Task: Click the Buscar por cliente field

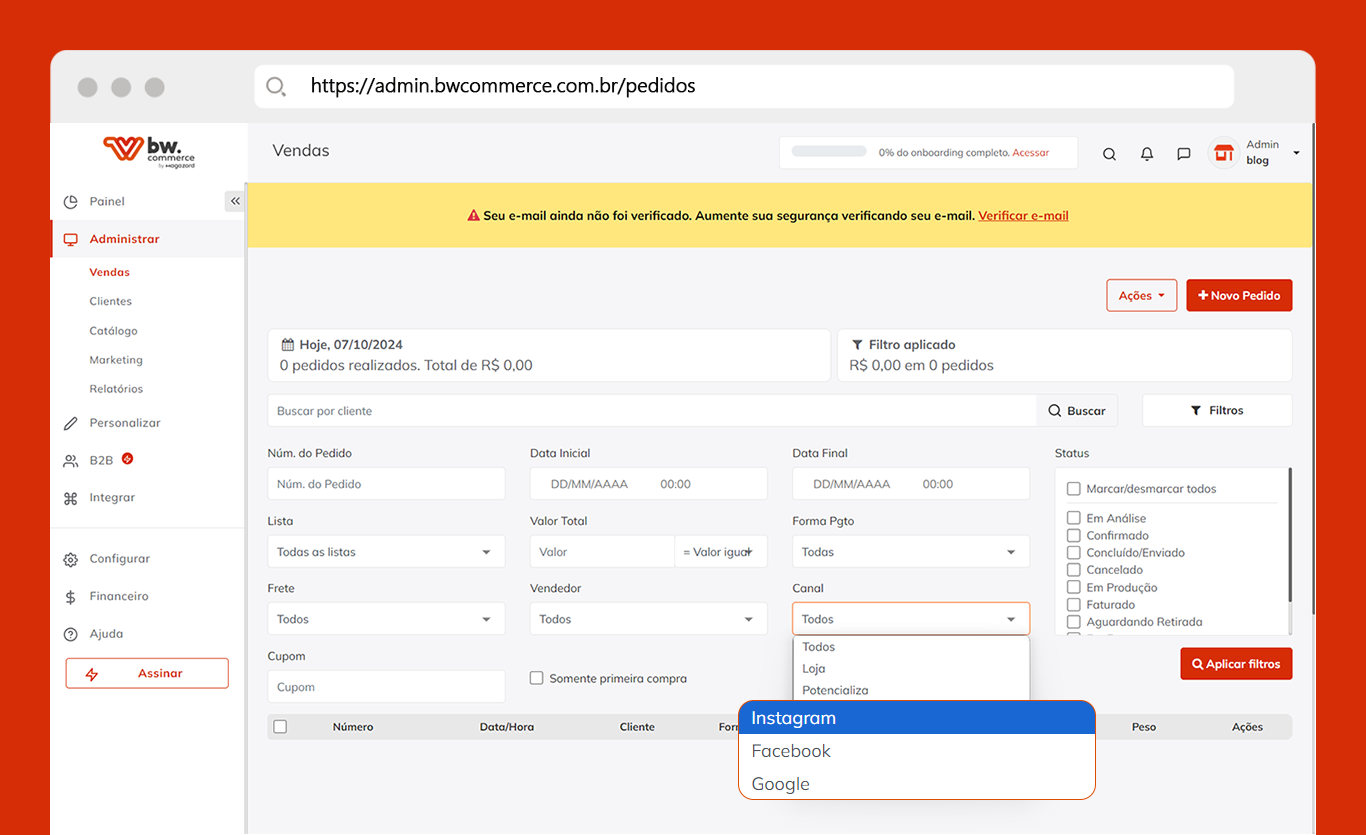Action: point(652,411)
